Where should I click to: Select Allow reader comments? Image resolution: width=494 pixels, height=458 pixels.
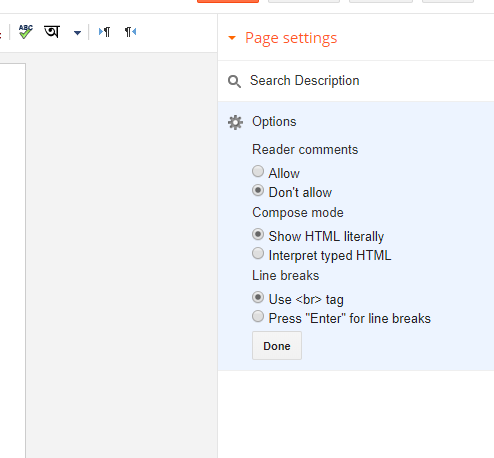(x=258, y=171)
